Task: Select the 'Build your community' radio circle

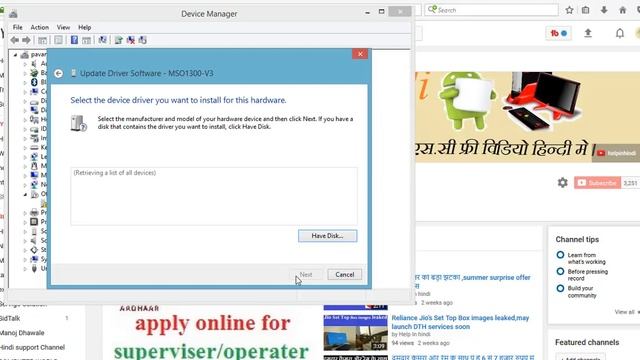Action: pyautogui.click(x=560, y=288)
